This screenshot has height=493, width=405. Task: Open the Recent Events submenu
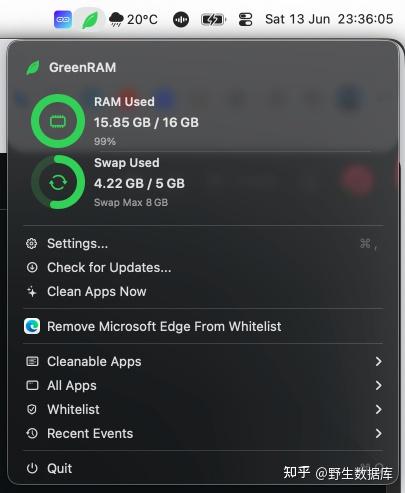coord(203,434)
